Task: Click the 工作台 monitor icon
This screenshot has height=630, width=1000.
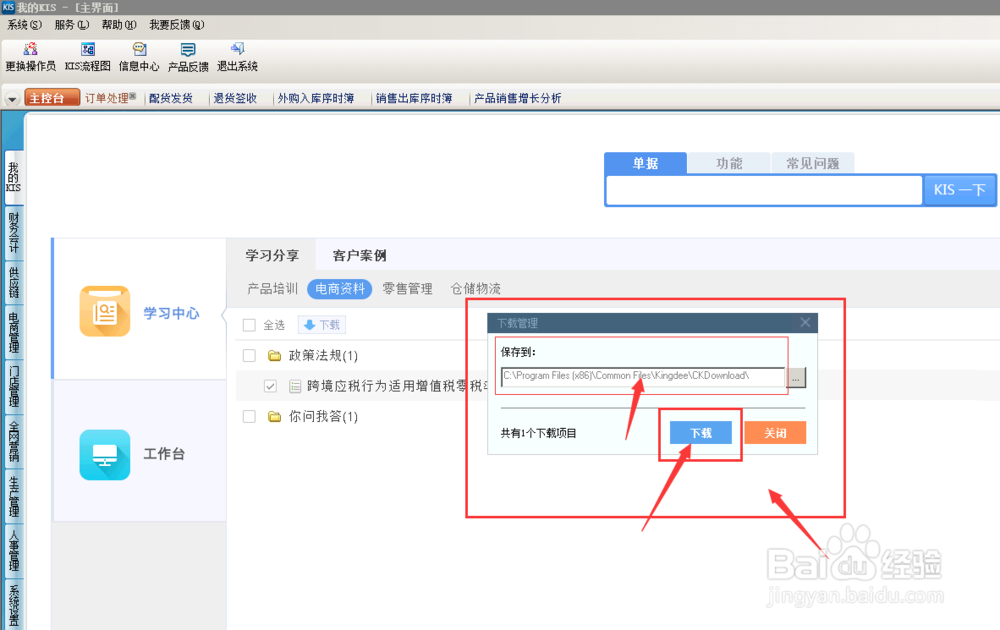Action: pyautogui.click(x=105, y=455)
